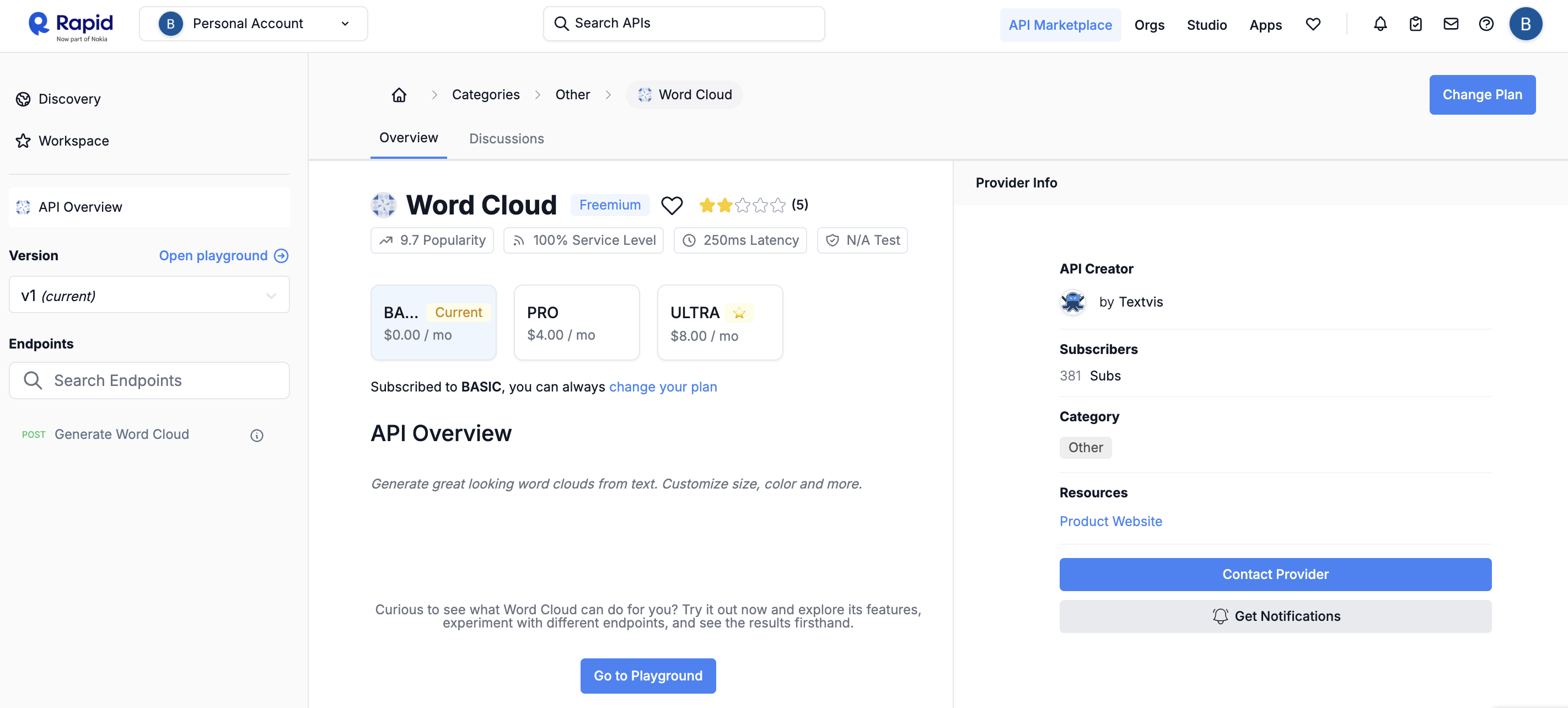
Task: Switch to the Discussions tab
Action: [507, 138]
